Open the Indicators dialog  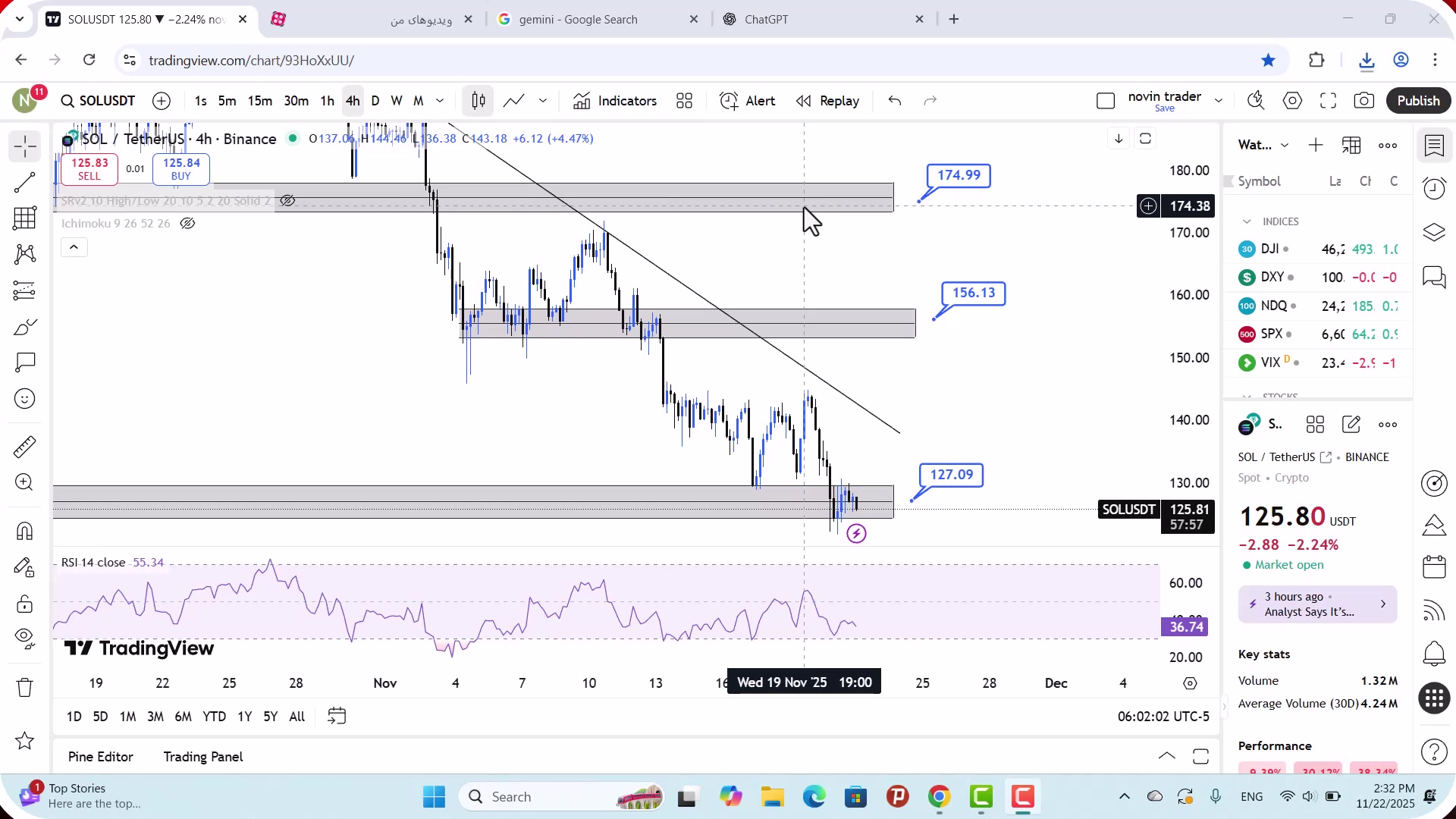(615, 101)
